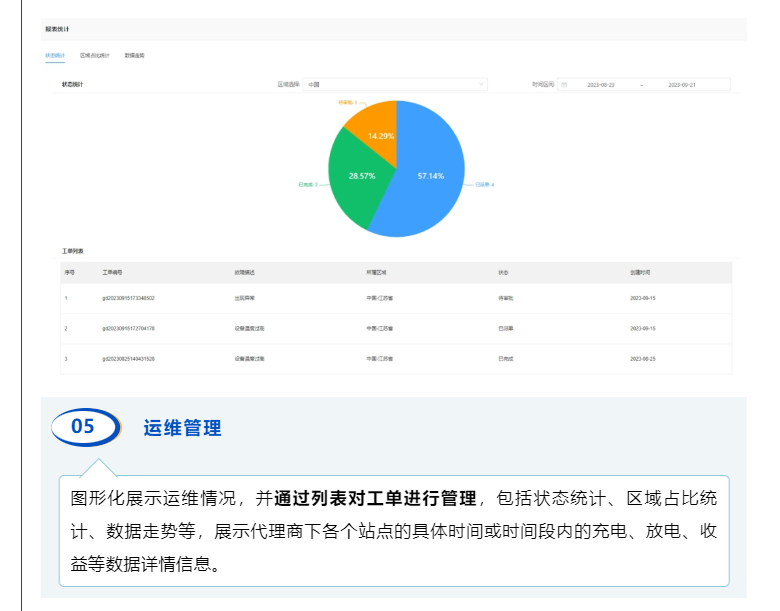Click the calendar icon in the date range field
Image resolution: width=780 pixels, height=611 pixels.
[x=564, y=85]
